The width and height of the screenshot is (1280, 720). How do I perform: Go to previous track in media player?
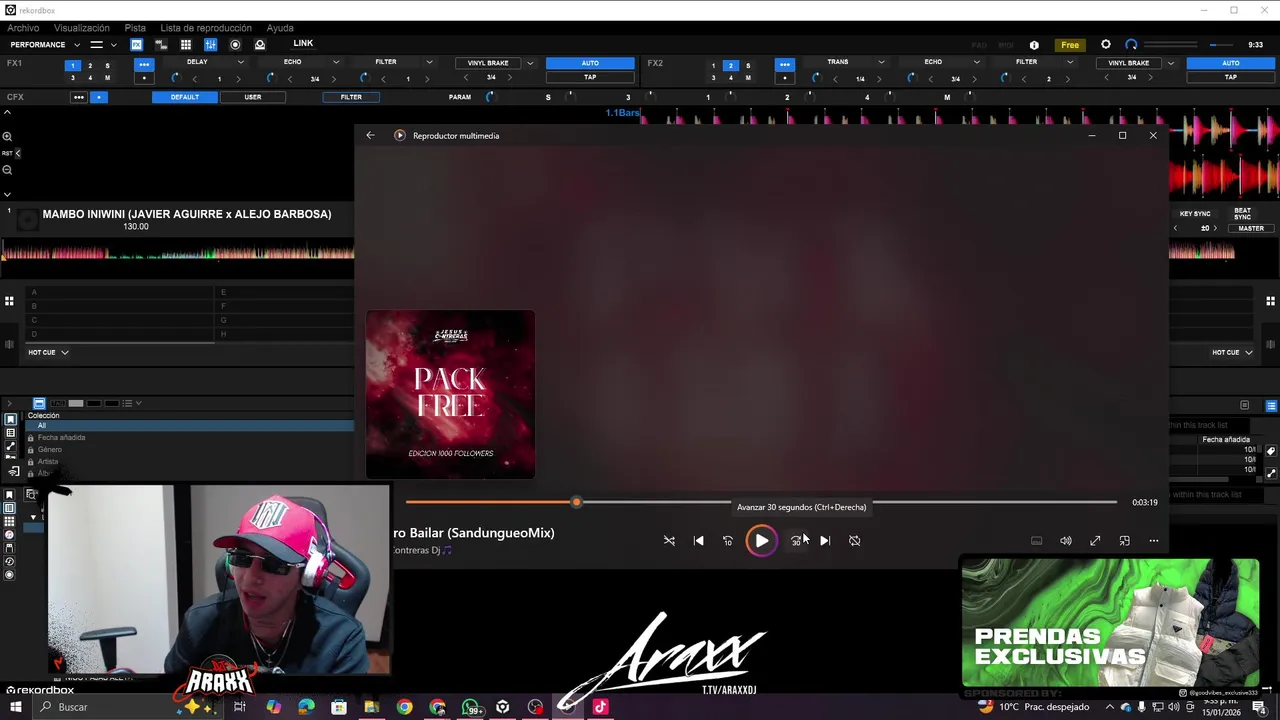[x=698, y=540]
